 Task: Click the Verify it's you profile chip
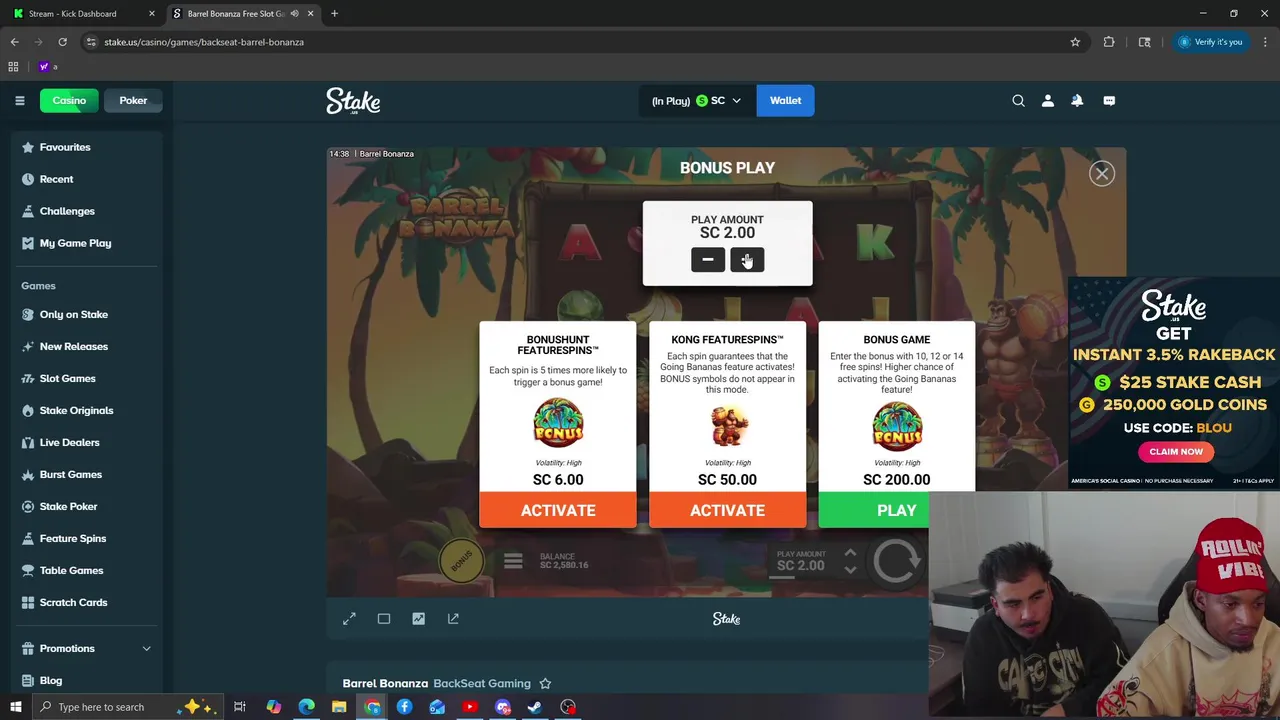(1210, 42)
